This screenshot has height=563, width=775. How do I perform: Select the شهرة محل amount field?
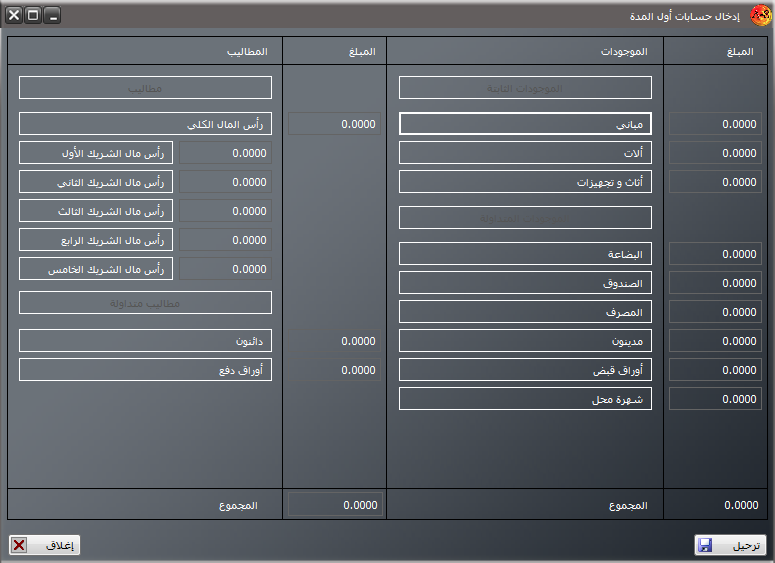tap(715, 399)
